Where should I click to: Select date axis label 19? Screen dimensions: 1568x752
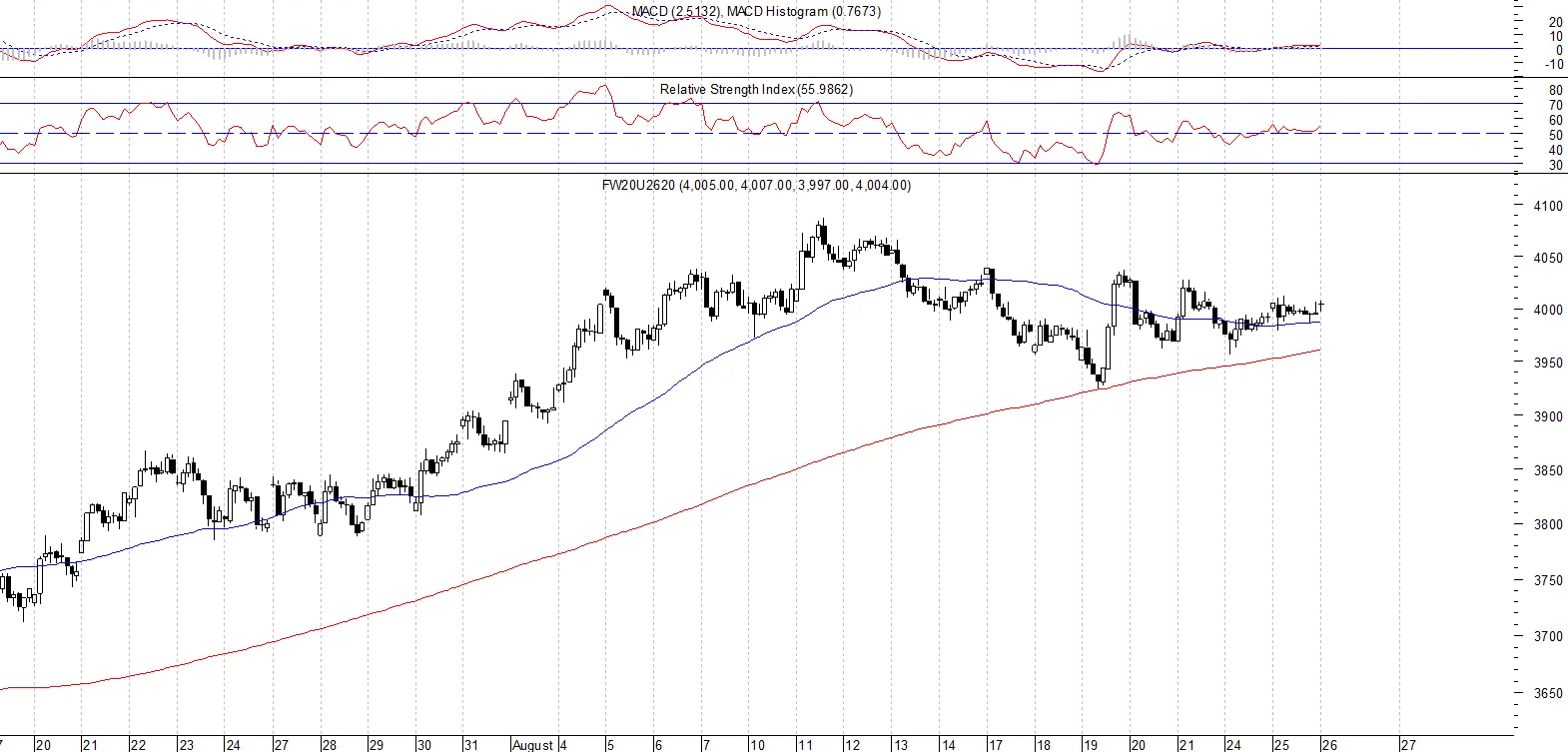1091,745
